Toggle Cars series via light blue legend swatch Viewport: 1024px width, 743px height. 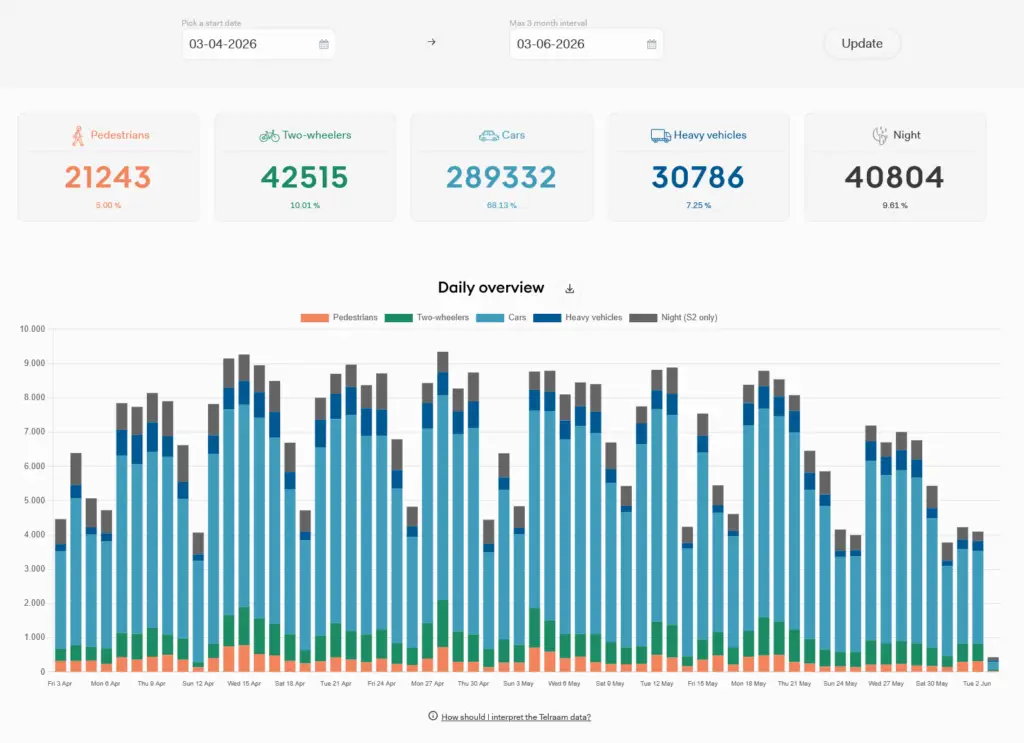click(490, 318)
